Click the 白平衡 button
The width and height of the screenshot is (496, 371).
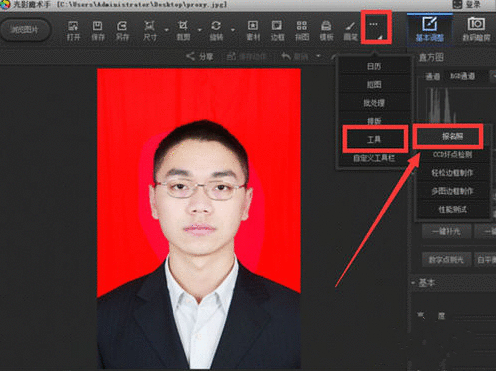(x=485, y=259)
